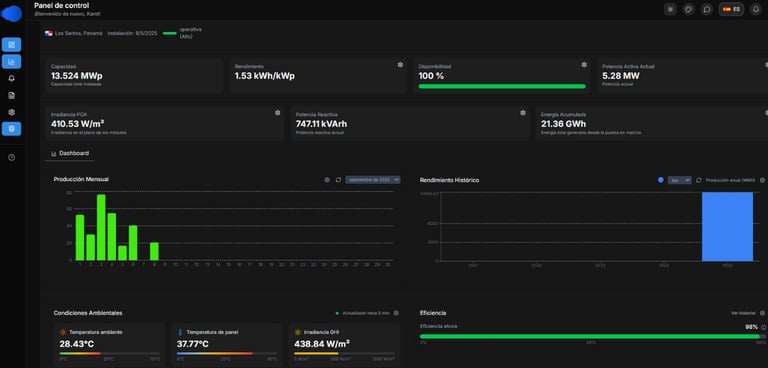Click the 1.53 kWh/kWp value
The image size is (768, 368).
[x=264, y=76]
